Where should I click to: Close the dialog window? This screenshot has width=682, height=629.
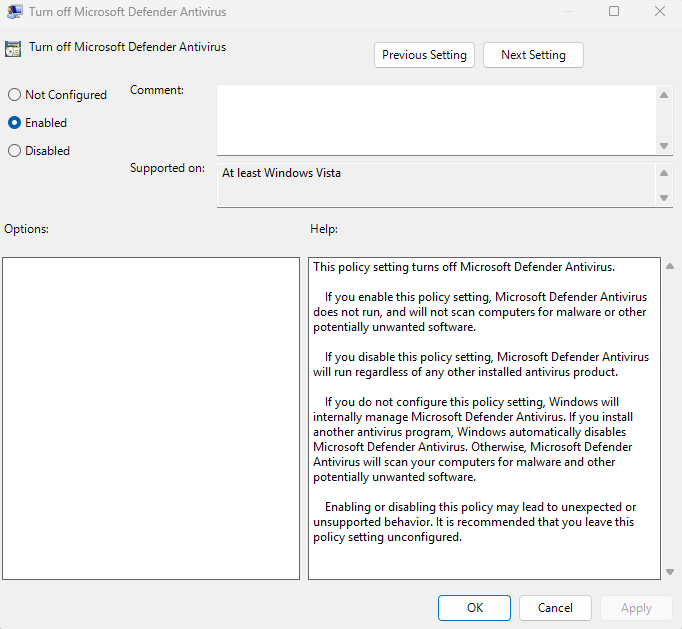660,11
